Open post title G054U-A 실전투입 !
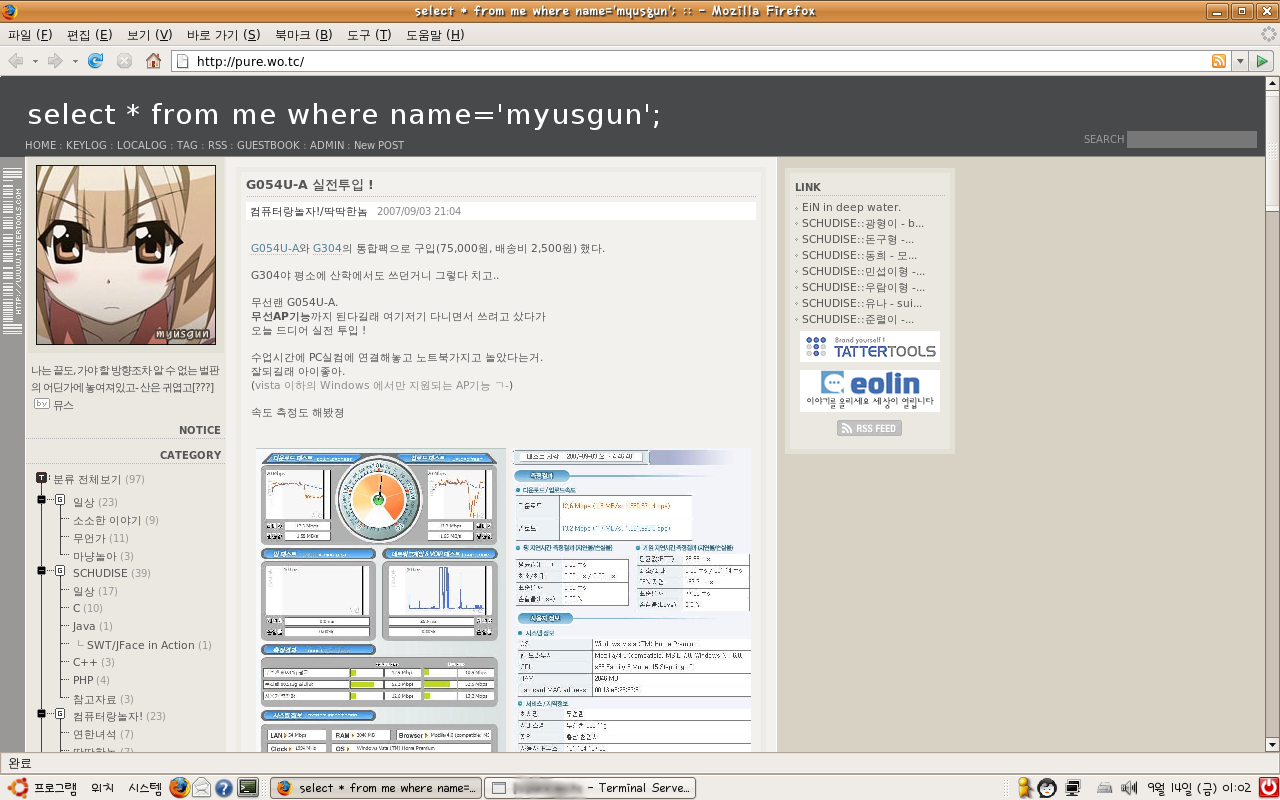 (310, 185)
